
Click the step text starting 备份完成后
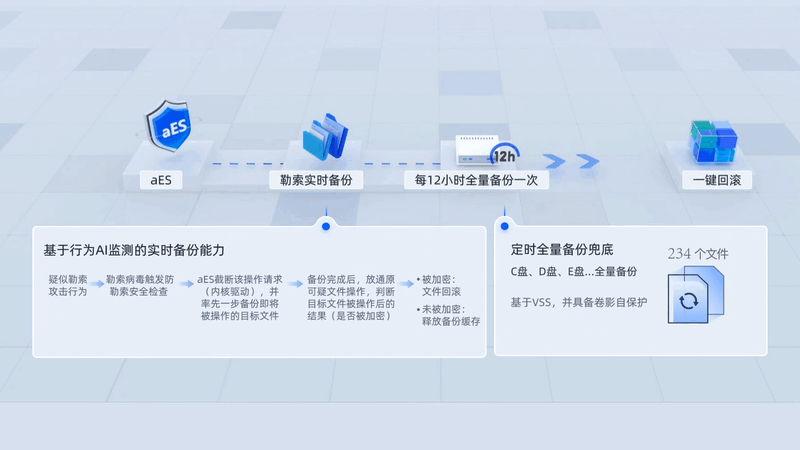tap(351, 297)
